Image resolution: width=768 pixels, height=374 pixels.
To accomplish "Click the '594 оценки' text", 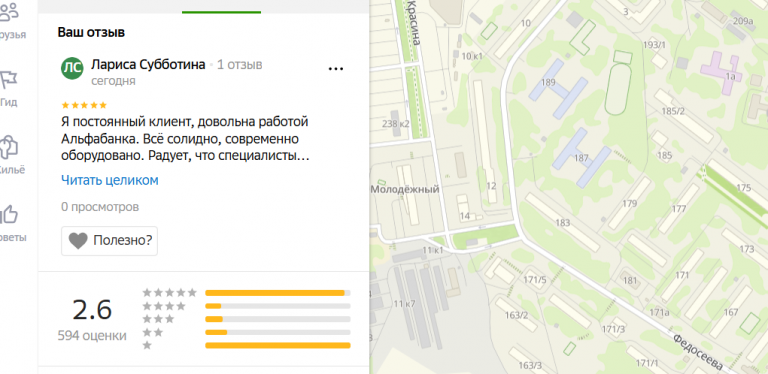I will [92, 336].
